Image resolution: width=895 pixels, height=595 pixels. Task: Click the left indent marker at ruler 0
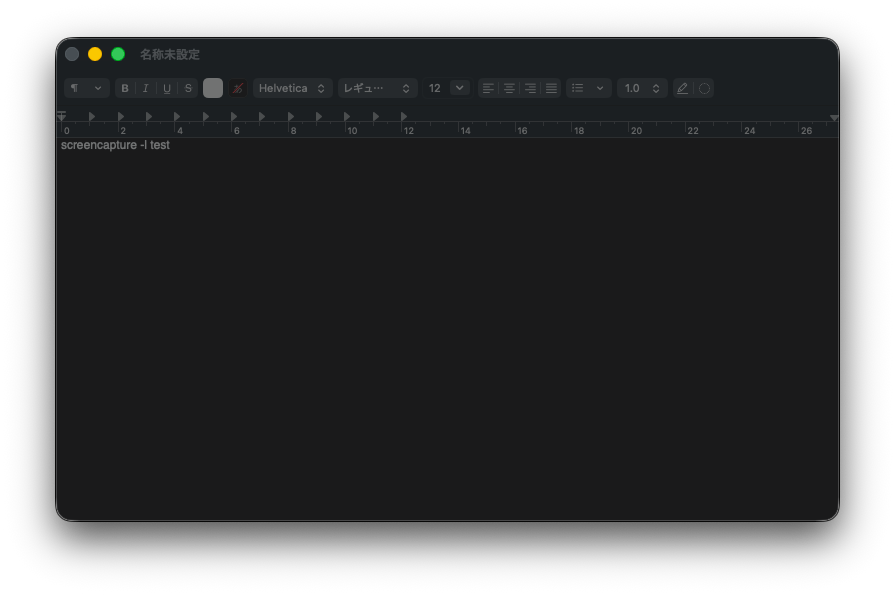pyautogui.click(x=62, y=116)
